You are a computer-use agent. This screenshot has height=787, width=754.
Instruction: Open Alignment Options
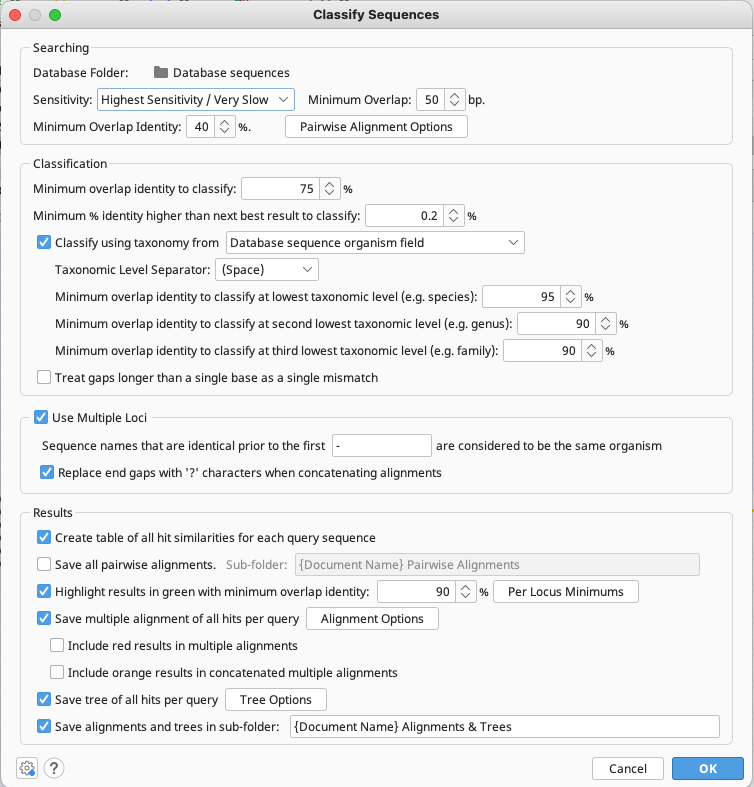pos(372,618)
